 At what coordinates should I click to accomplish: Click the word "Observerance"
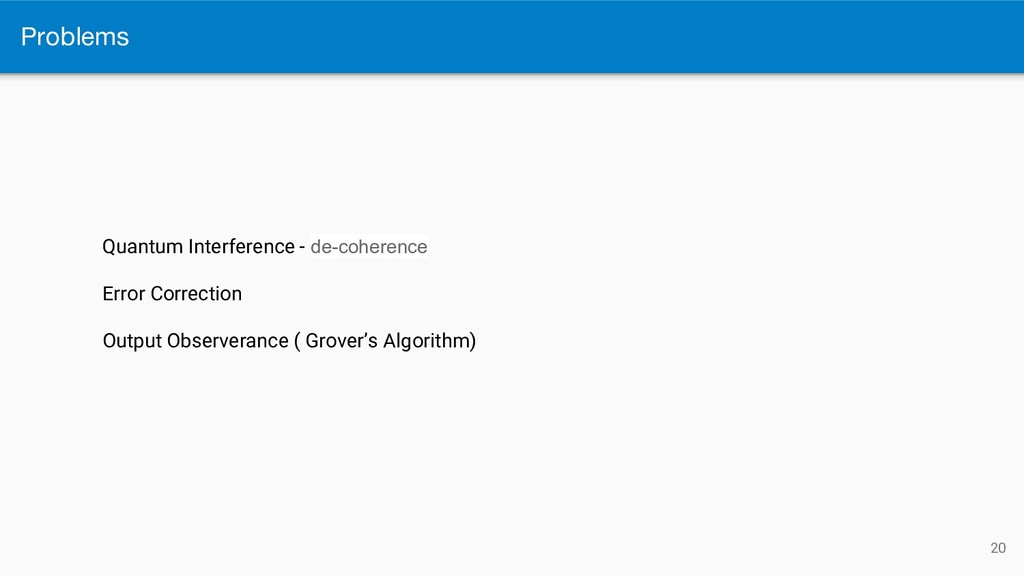point(228,341)
